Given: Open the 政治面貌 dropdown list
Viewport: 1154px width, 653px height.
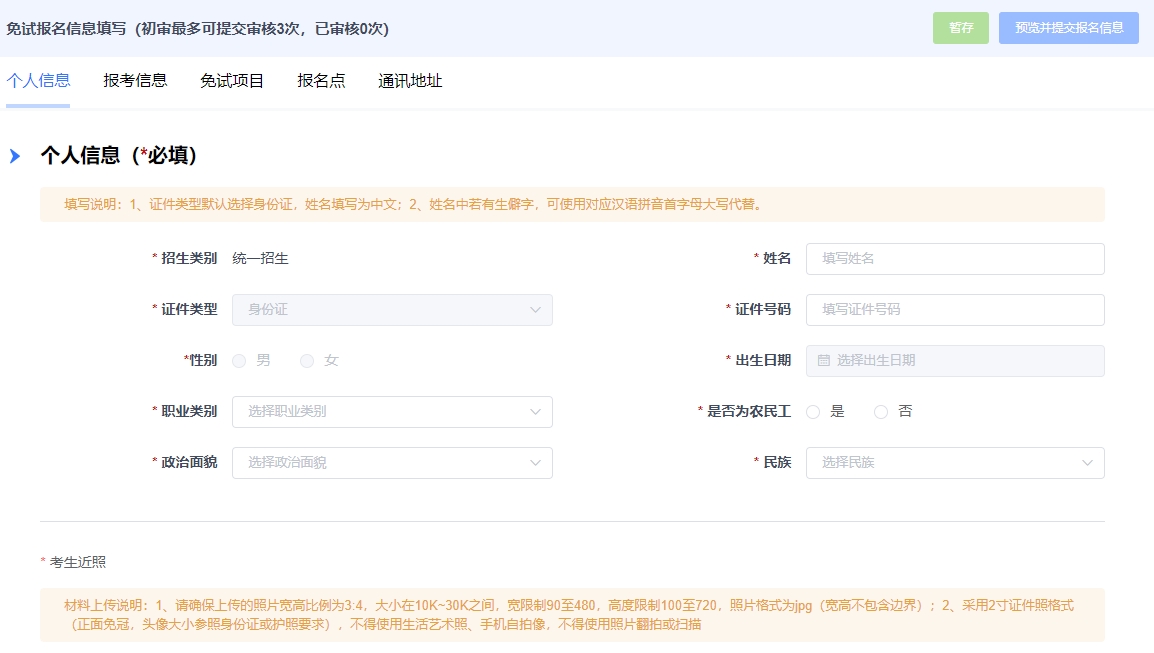Looking at the screenshot, I should coord(392,463).
